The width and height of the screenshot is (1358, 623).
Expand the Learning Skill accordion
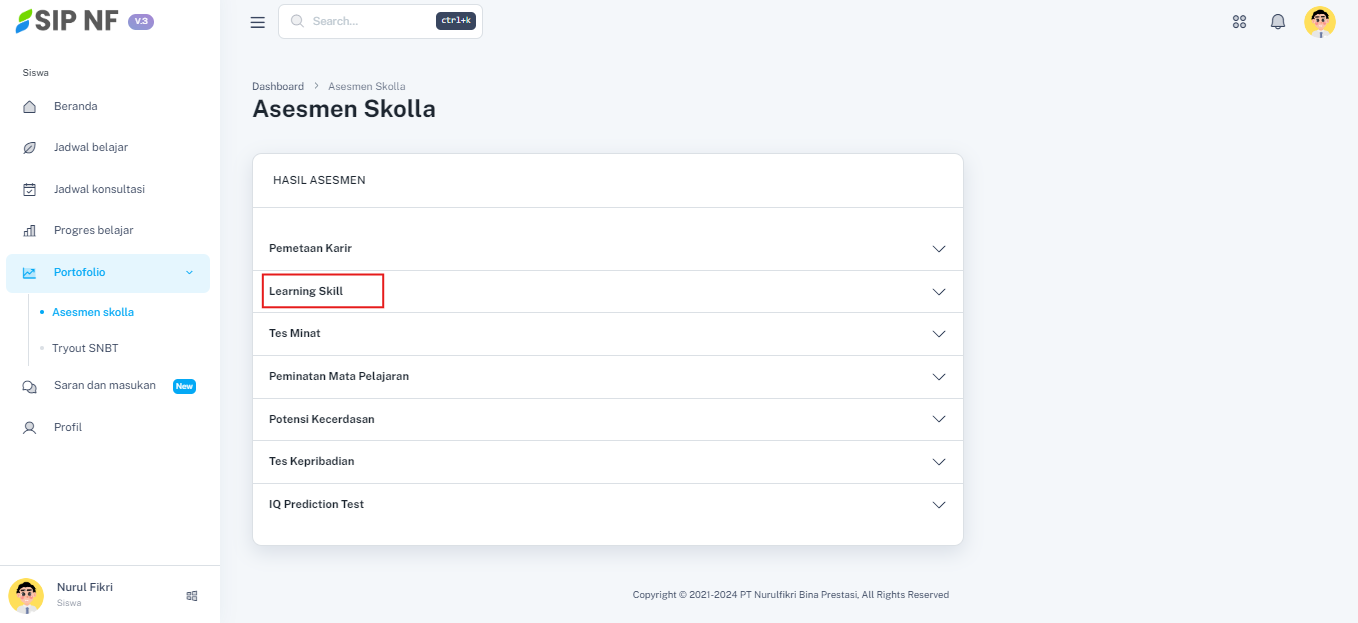[607, 292]
